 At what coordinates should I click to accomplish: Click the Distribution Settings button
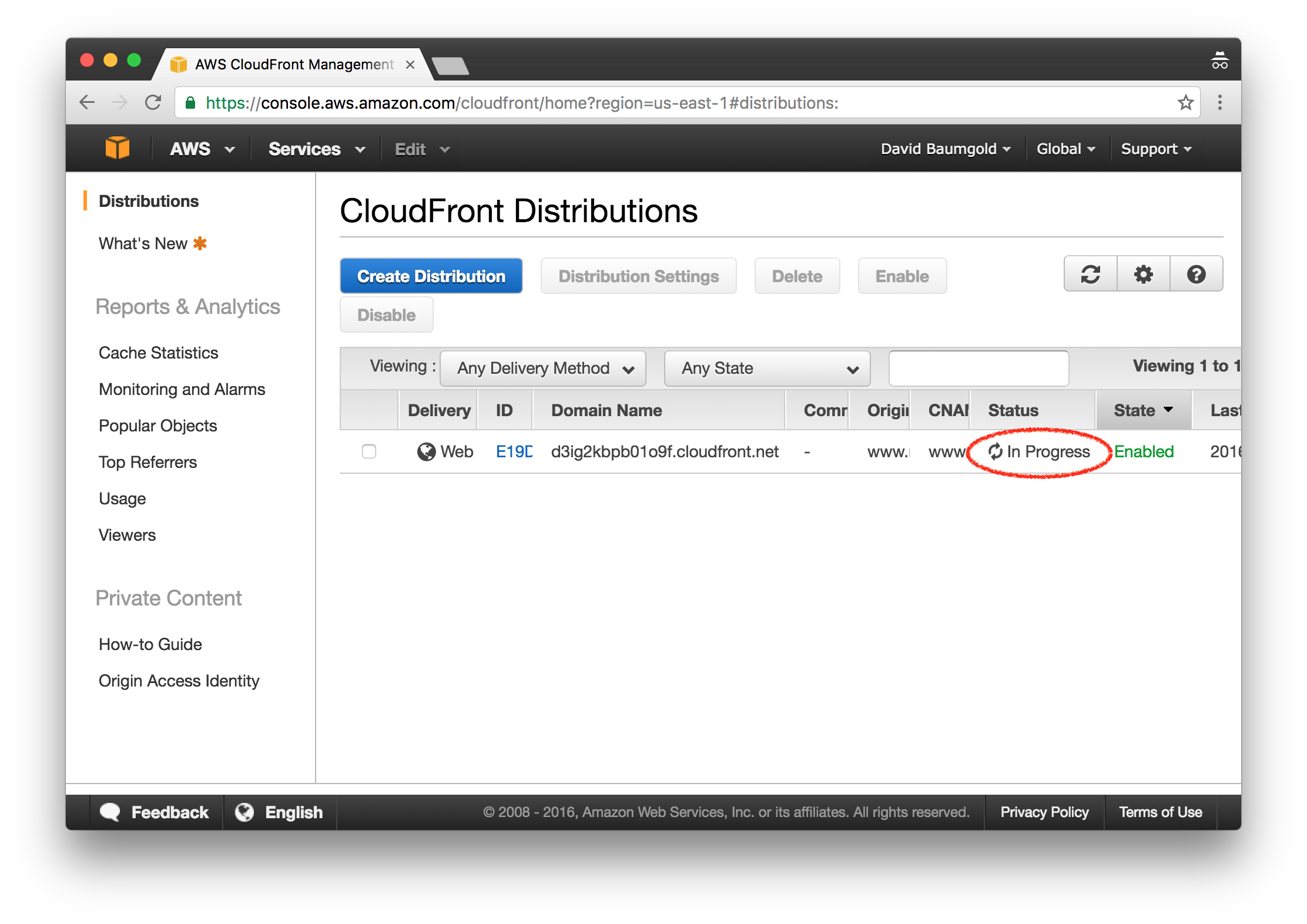pyautogui.click(x=638, y=276)
